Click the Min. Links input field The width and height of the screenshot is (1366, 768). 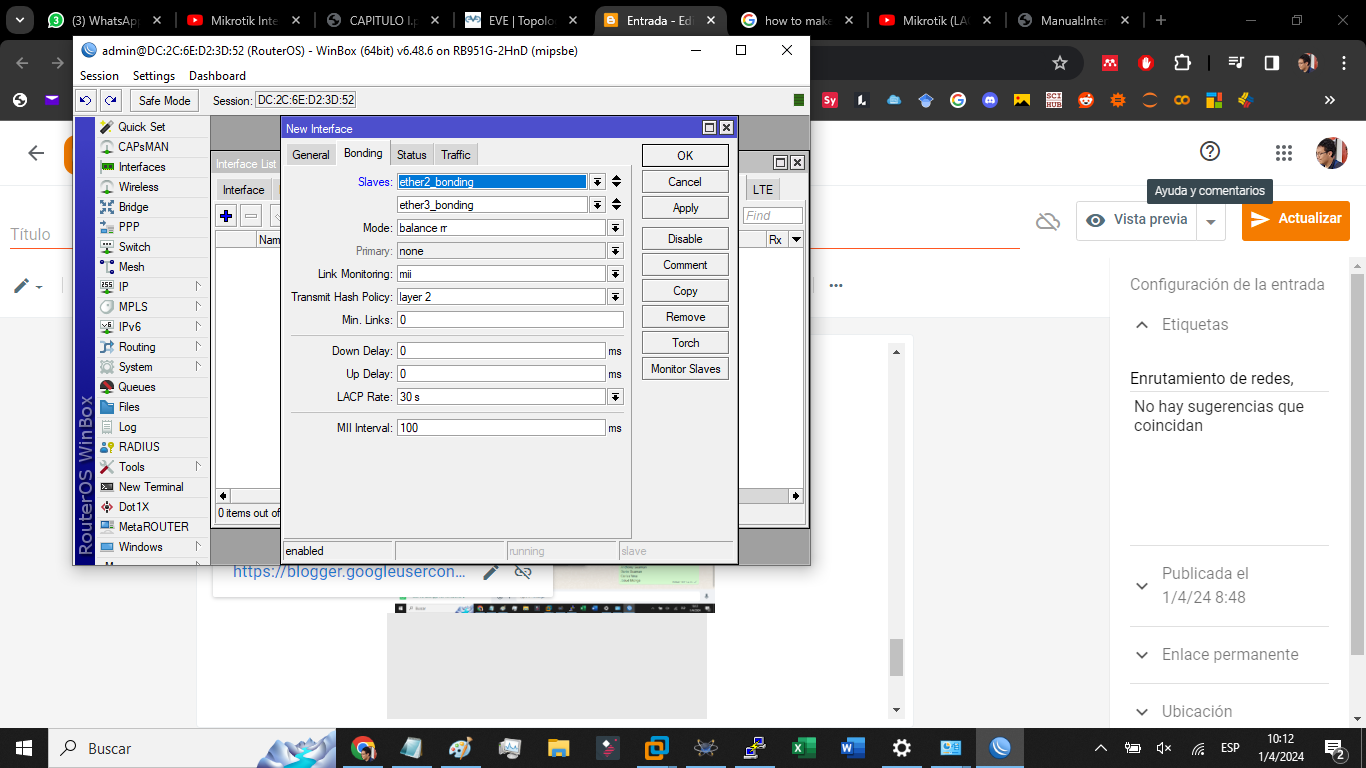[x=510, y=320]
